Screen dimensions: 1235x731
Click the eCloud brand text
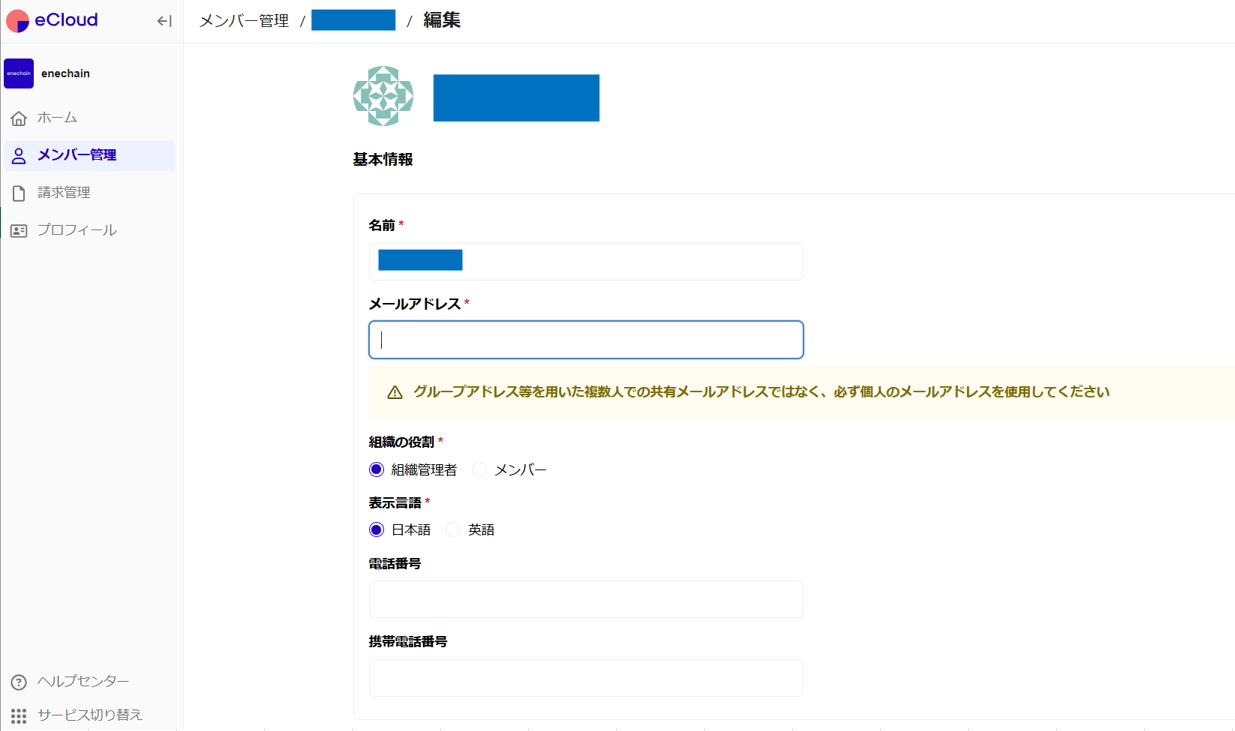point(66,20)
